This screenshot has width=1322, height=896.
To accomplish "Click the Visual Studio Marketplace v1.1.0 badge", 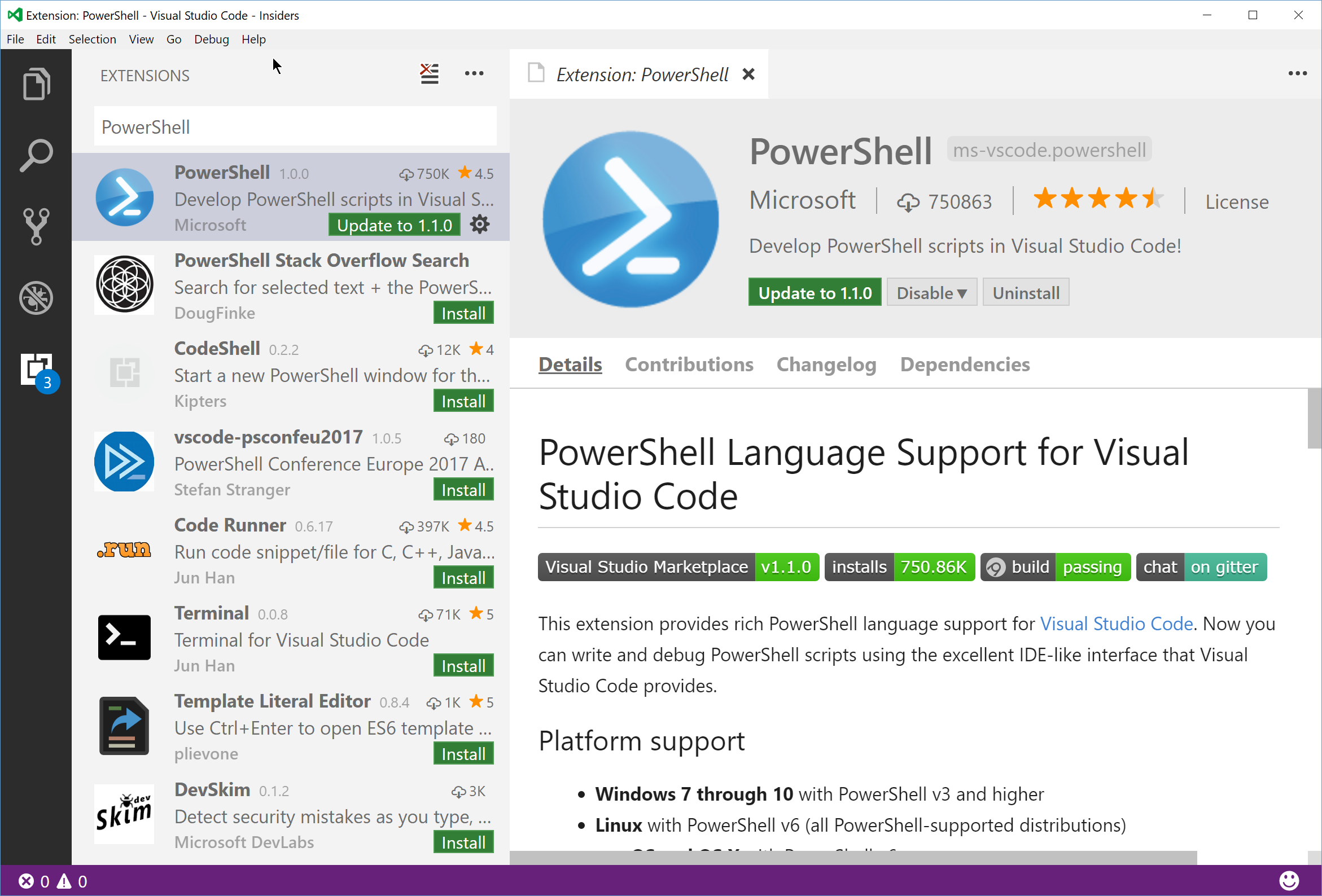I will coord(678,567).
